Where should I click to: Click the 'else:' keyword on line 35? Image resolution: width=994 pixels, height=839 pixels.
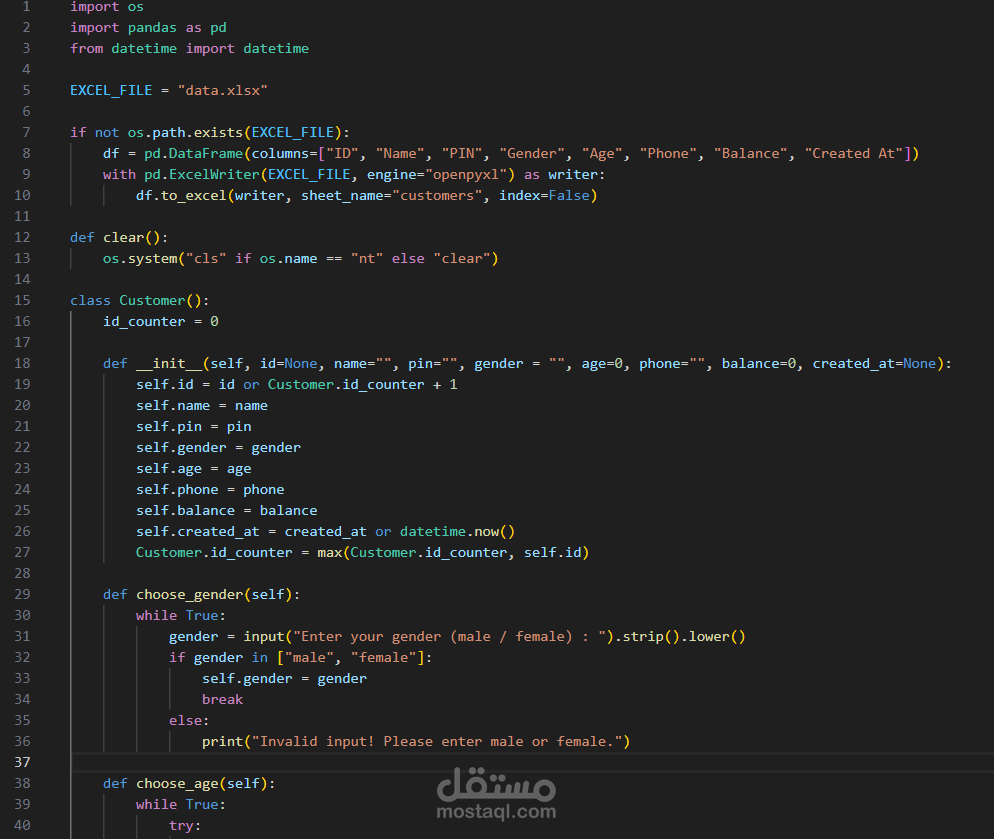point(189,720)
